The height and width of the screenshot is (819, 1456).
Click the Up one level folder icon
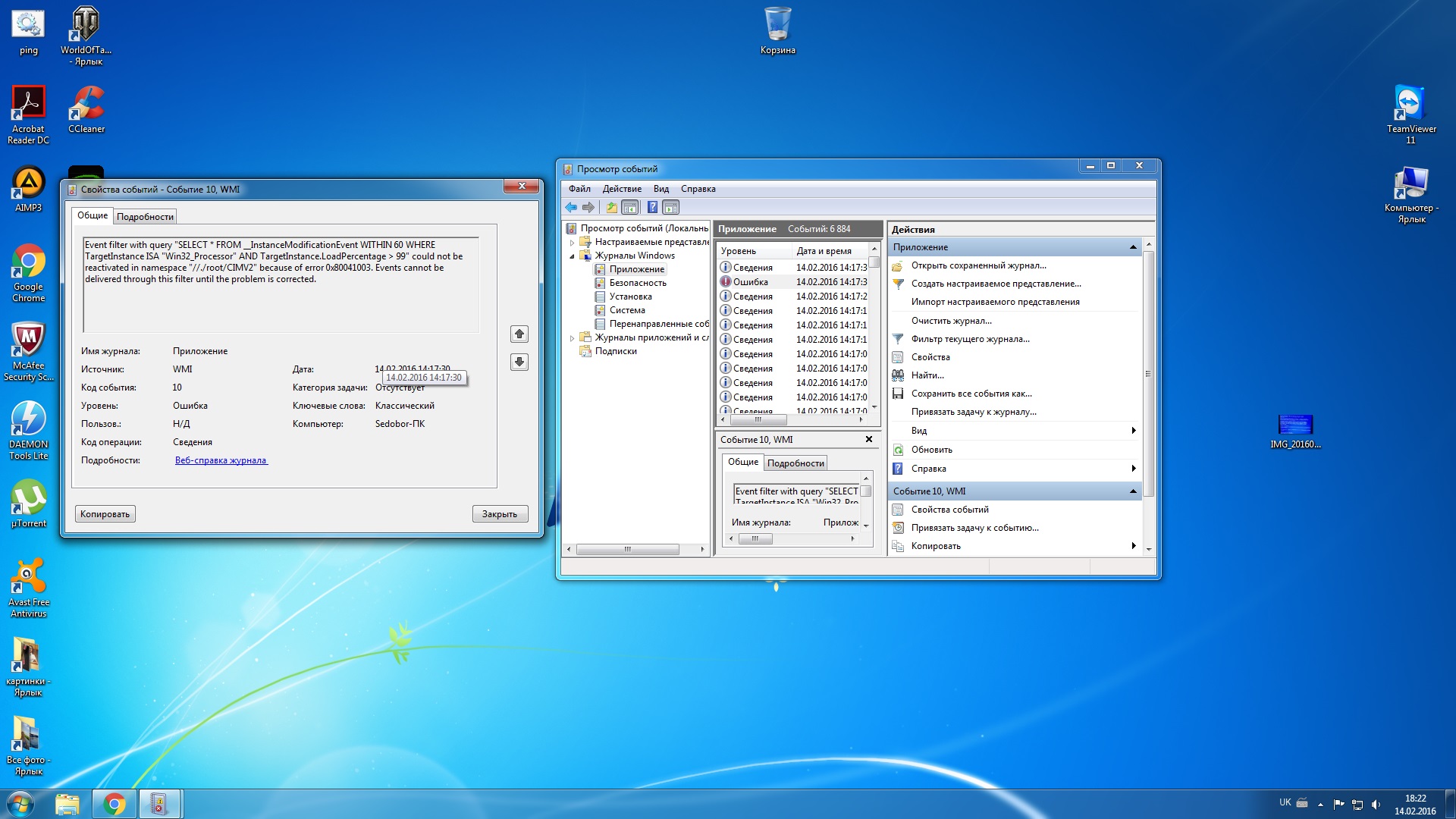tap(611, 207)
